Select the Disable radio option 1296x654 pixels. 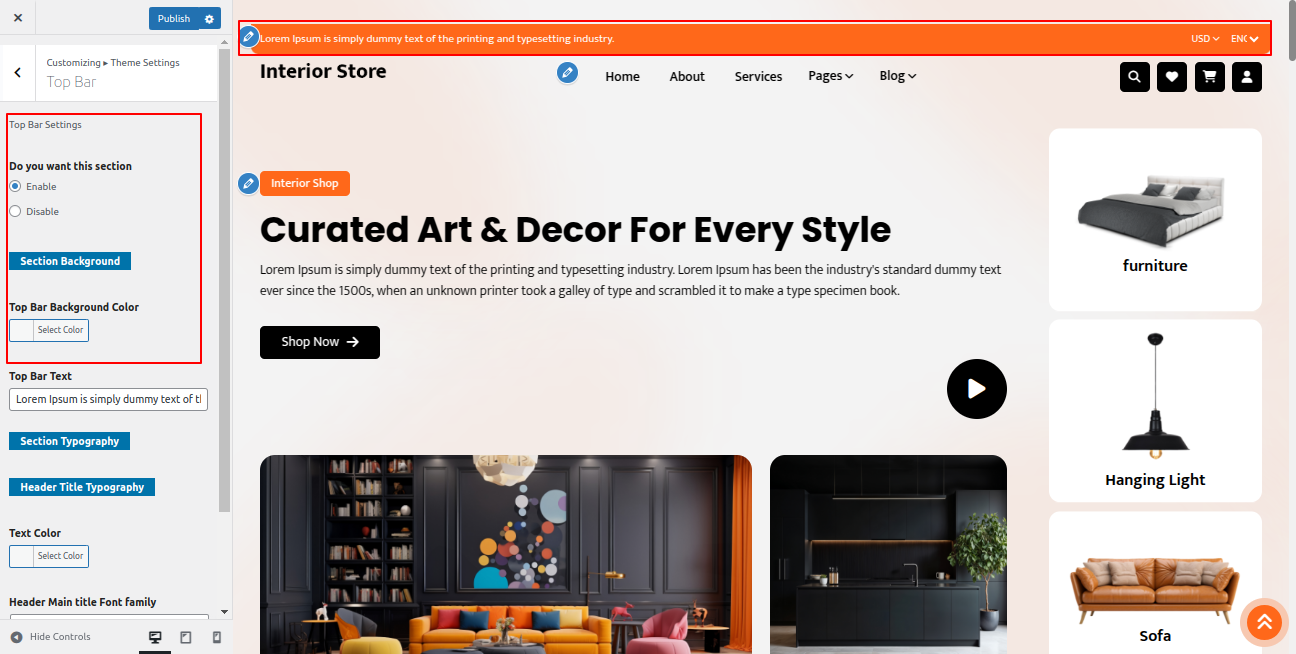(15, 211)
